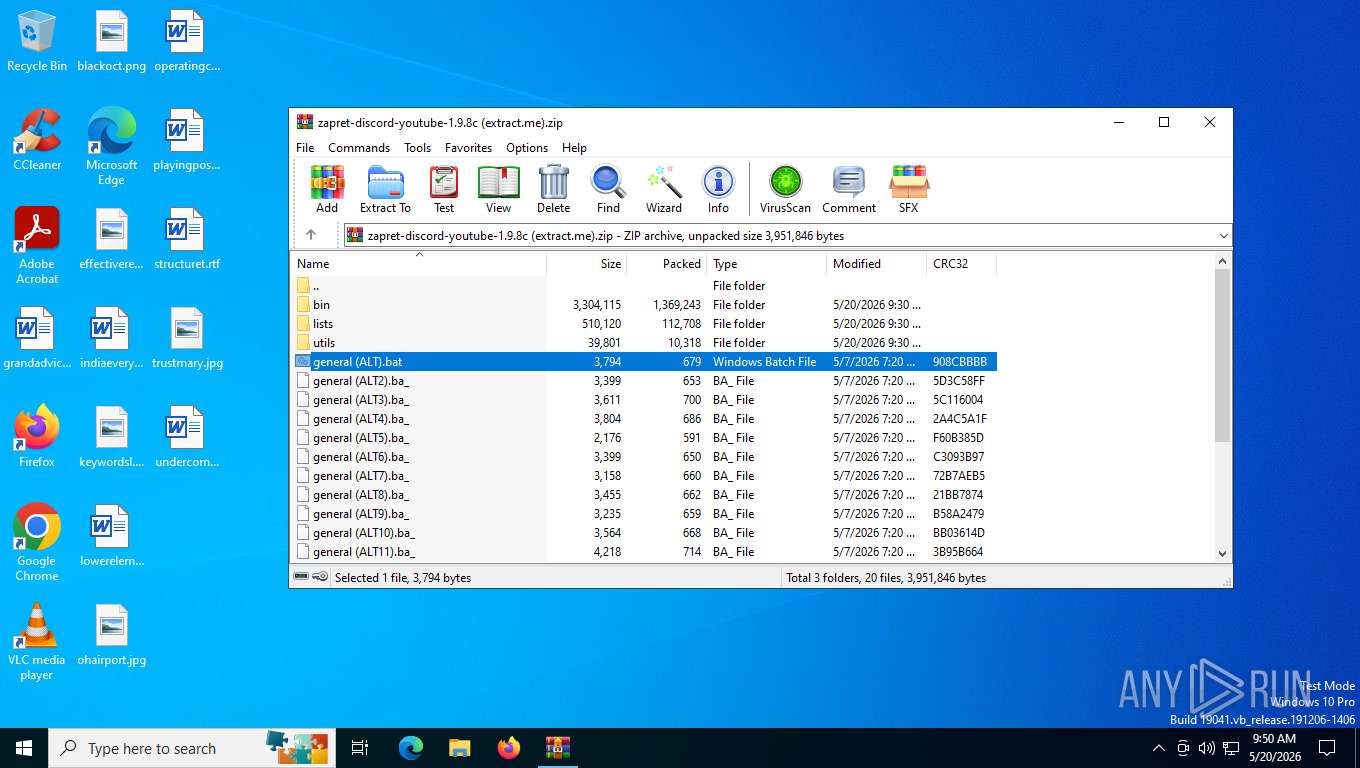Viewport: 1360px width, 768px height.
Task: Select general (ALT8).ba_ file
Action: (645, 495)
